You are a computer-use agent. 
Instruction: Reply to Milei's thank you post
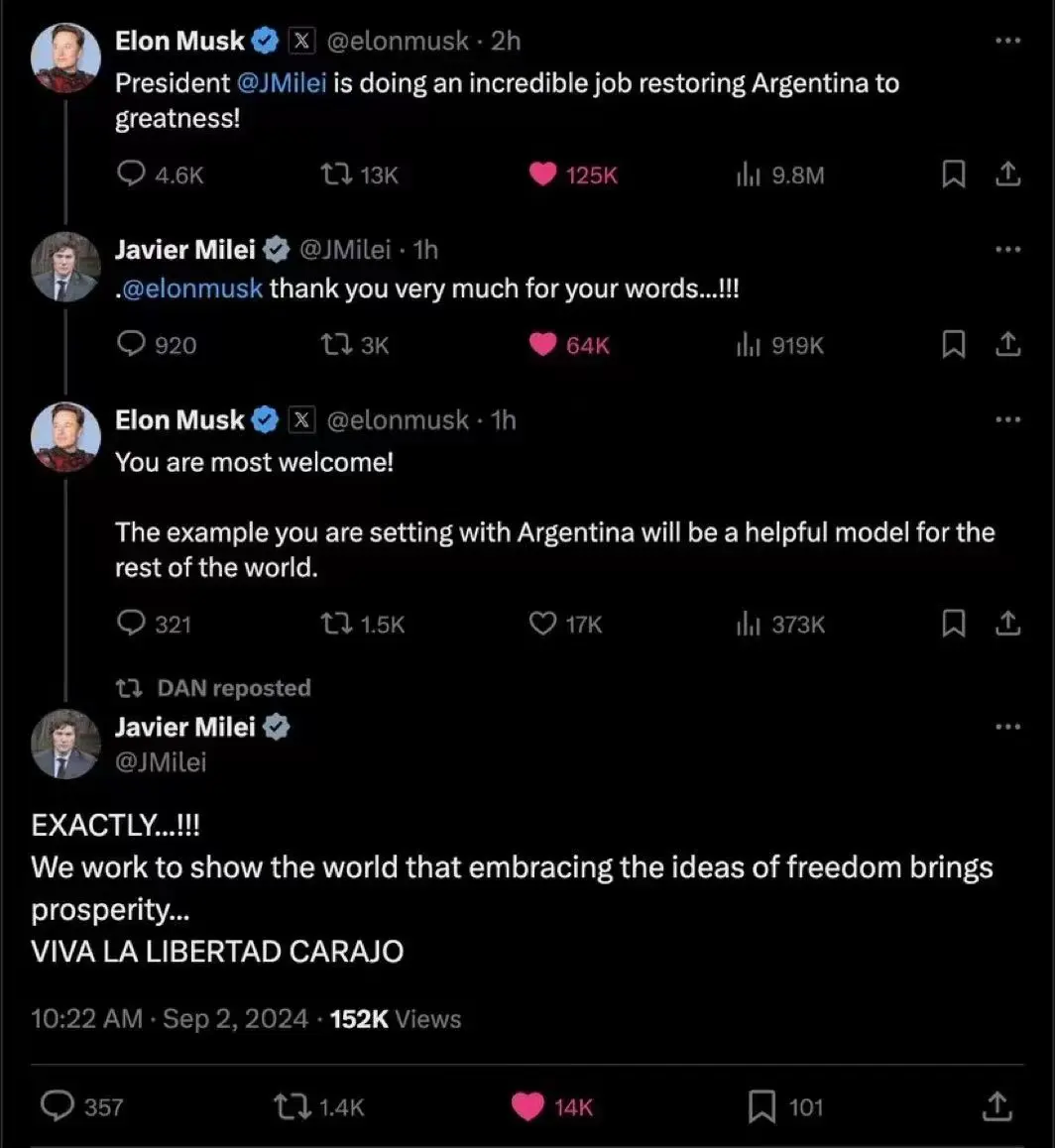click(x=132, y=345)
